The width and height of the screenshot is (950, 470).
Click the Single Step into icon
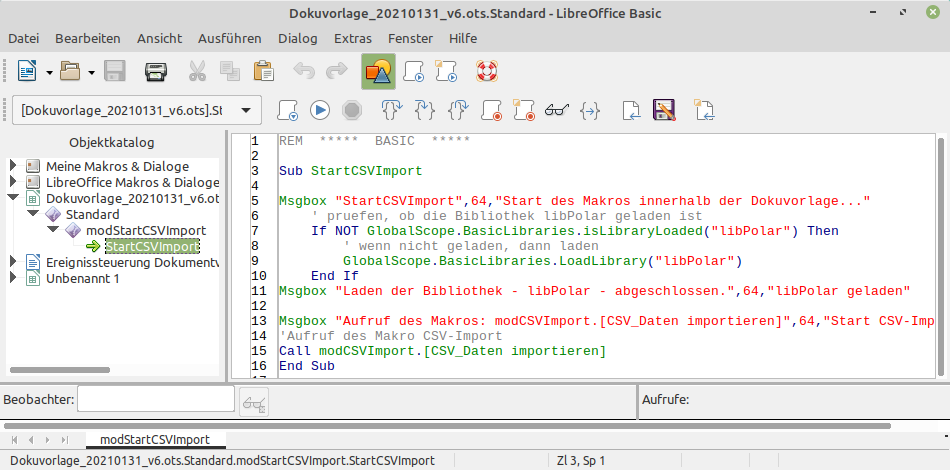point(425,110)
